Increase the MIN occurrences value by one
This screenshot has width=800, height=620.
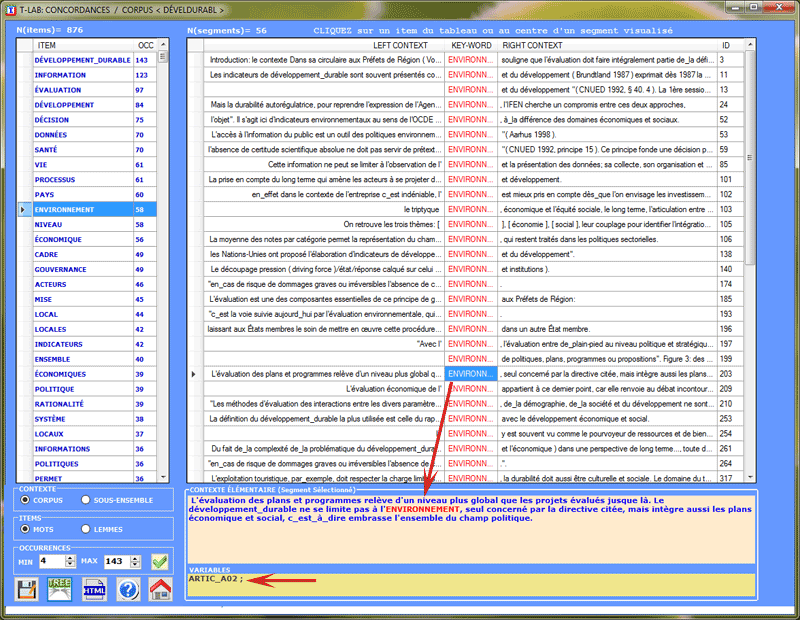pyautogui.click(x=71, y=558)
